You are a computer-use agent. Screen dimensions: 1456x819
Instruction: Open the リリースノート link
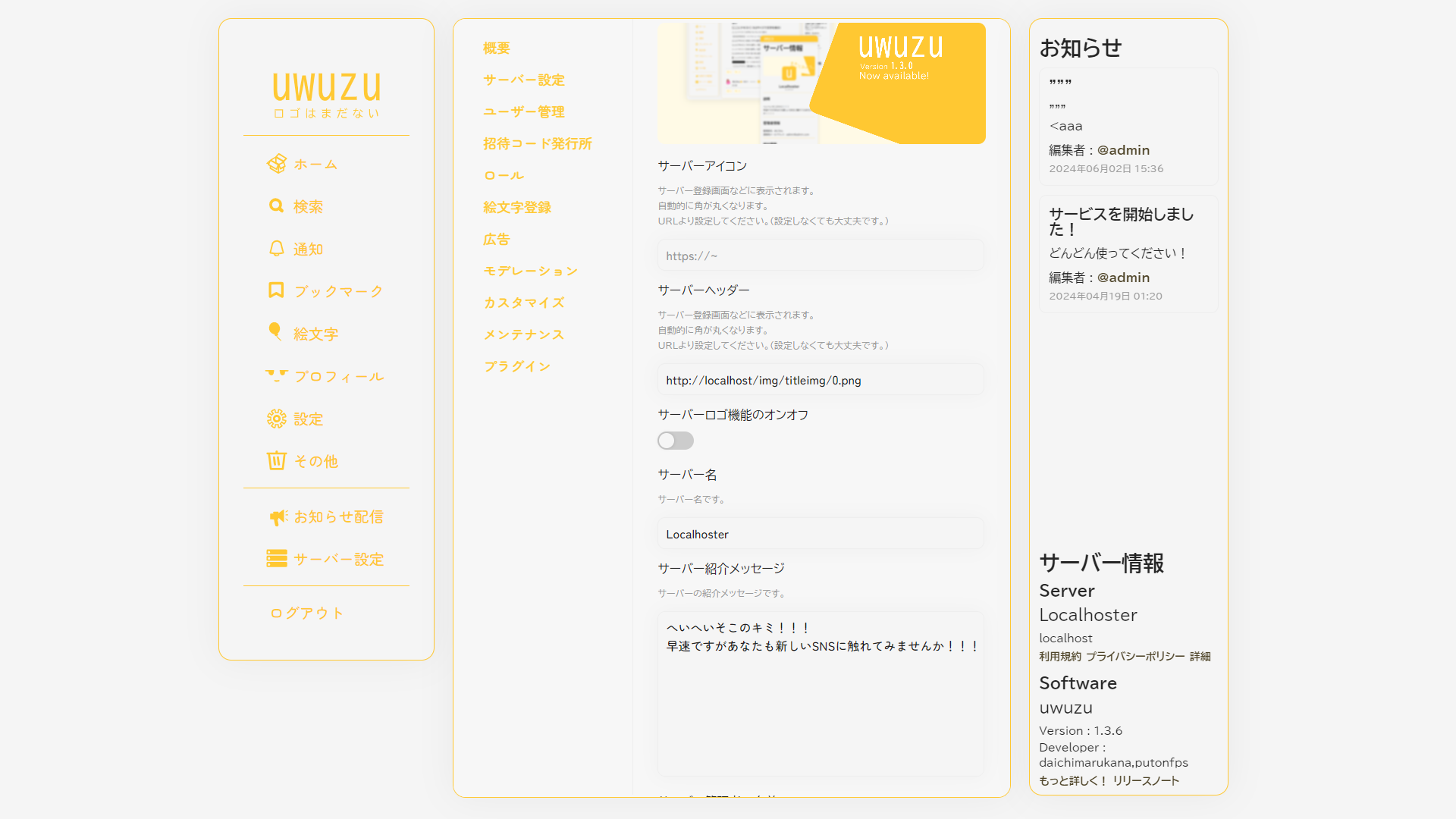(x=1146, y=781)
